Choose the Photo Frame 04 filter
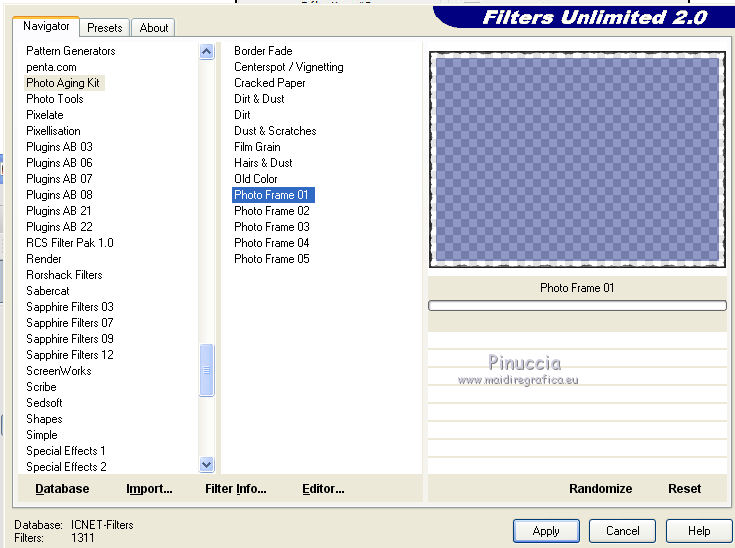This screenshot has width=735, height=548. [x=272, y=243]
